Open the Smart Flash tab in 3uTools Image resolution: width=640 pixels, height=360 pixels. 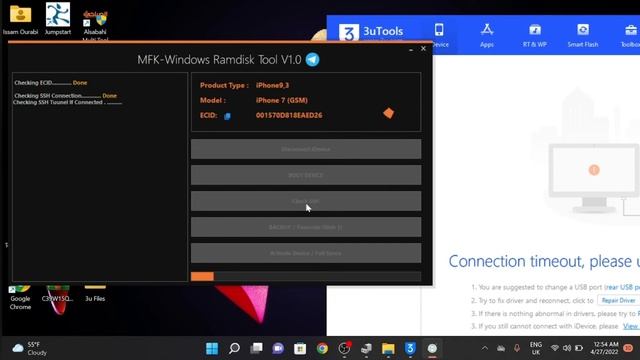pyautogui.click(x=583, y=35)
